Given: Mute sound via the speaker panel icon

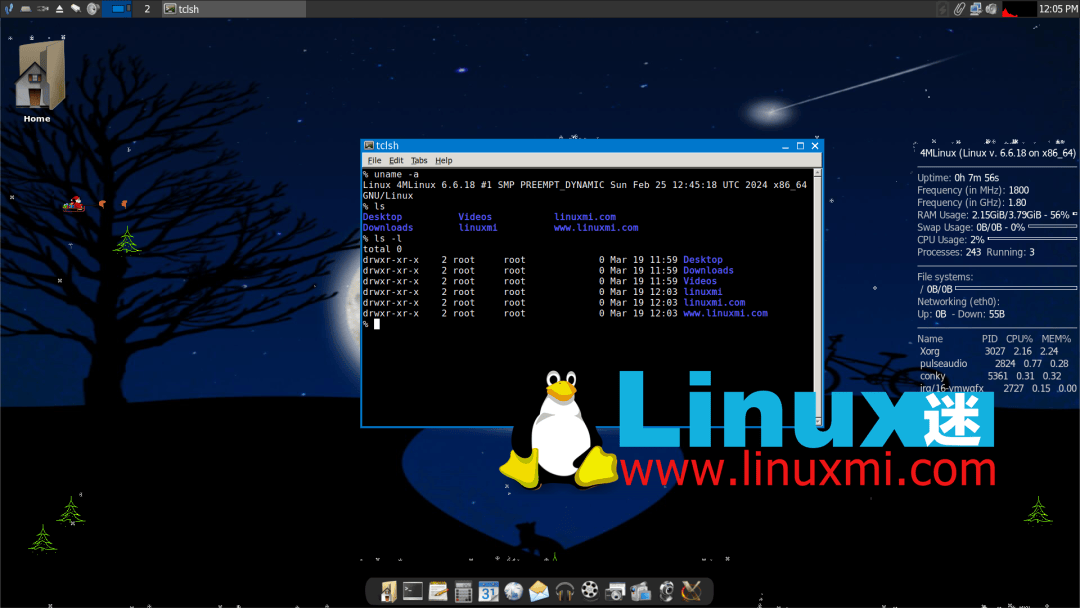Looking at the screenshot, I should tap(92, 9).
